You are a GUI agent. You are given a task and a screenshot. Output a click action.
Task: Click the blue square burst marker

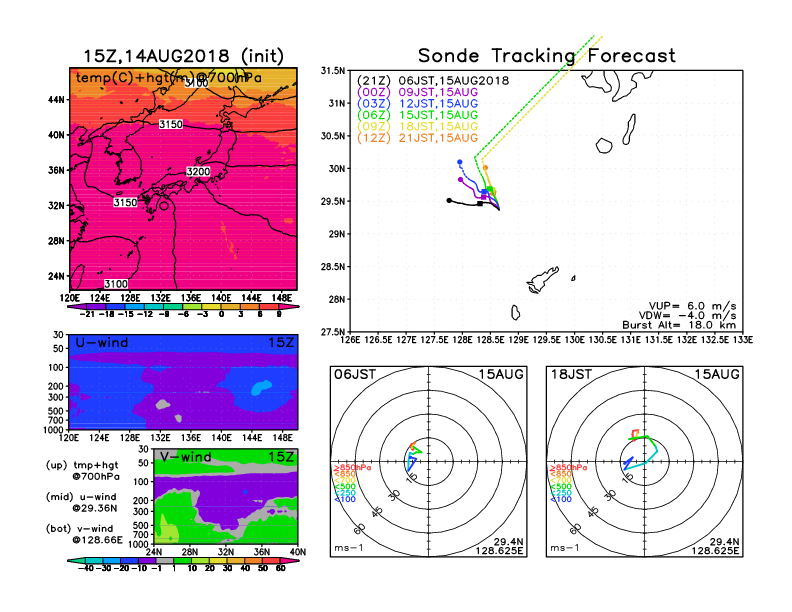tap(484, 192)
